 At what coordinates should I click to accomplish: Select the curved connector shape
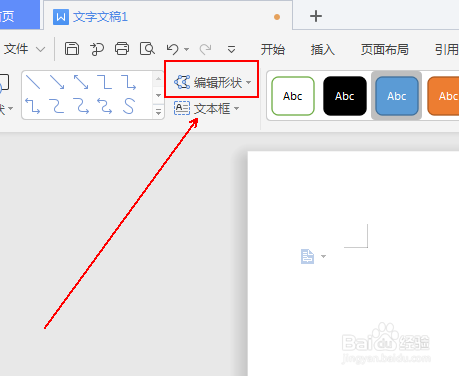click(57, 106)
